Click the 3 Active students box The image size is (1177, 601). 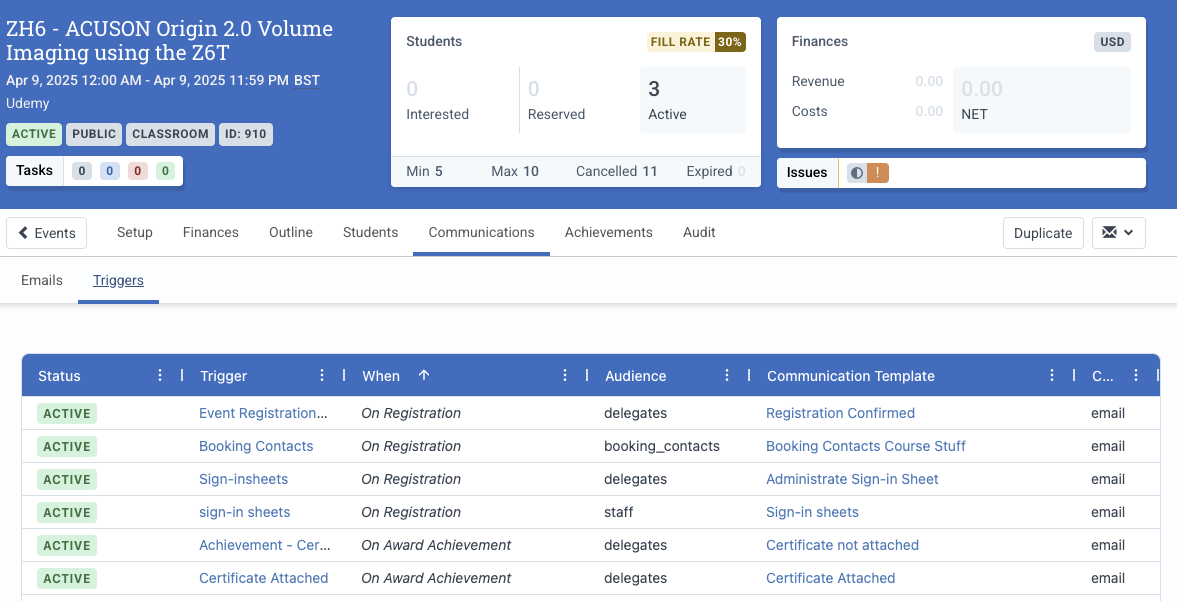[x=693, y=100]
